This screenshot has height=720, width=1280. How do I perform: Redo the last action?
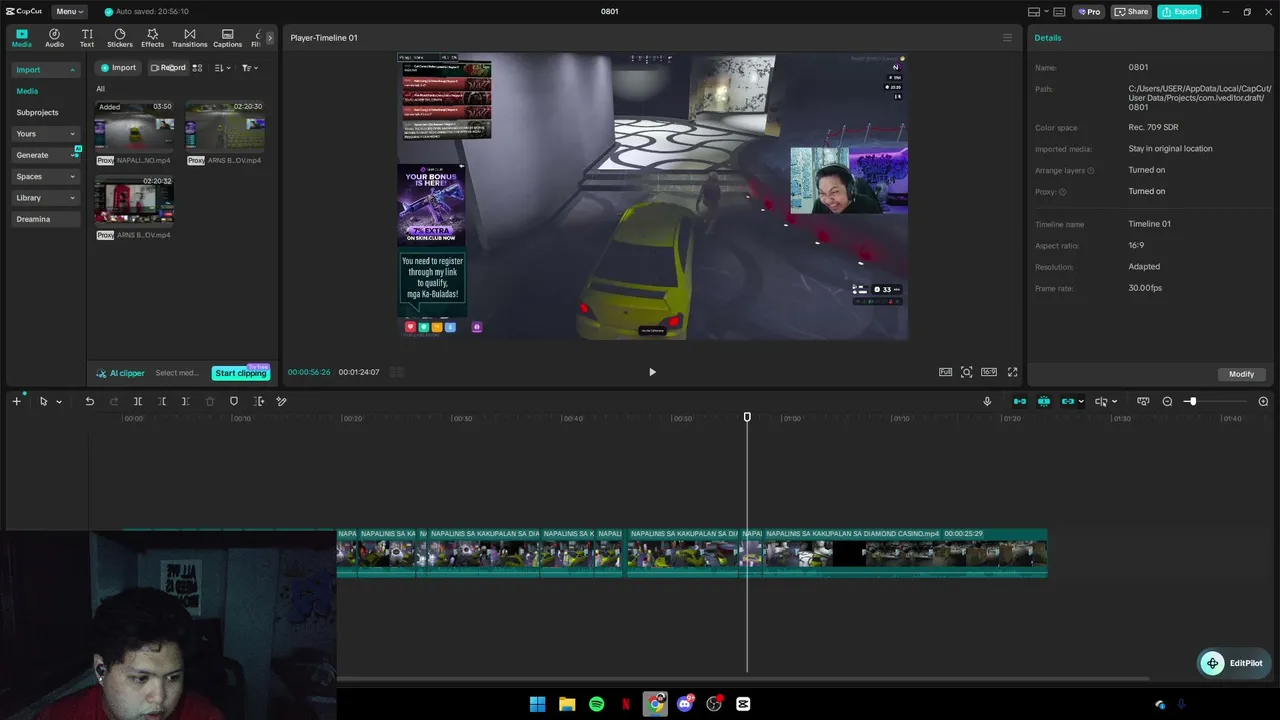(x=113, y=401)
